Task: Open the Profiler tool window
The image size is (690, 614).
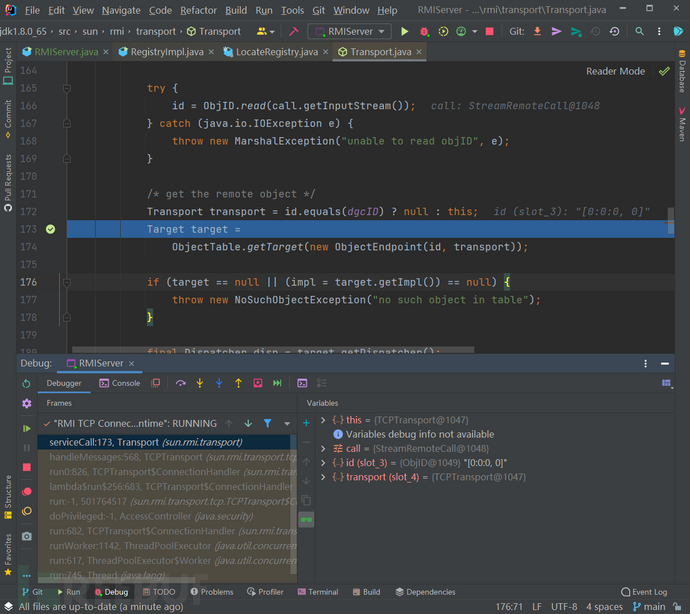Action: click(x=265, y=592)
